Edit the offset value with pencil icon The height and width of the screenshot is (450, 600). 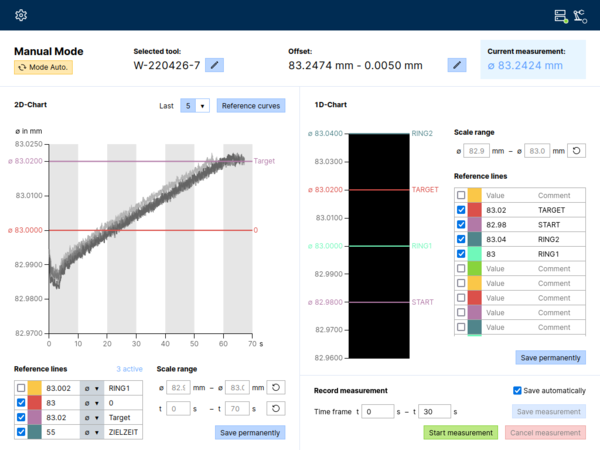click(x=457, y=65)
